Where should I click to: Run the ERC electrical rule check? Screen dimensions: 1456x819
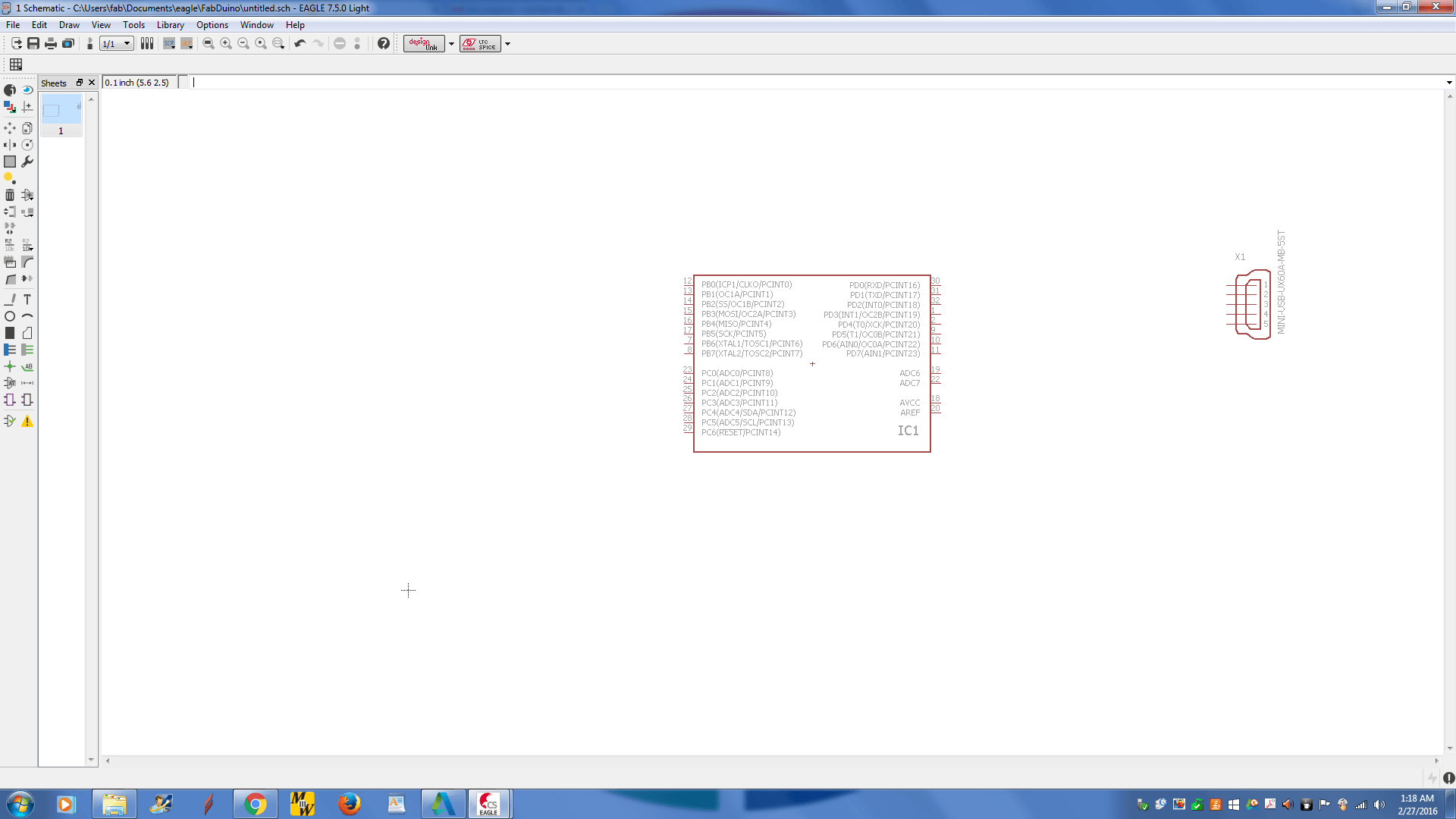pos(10,421)
